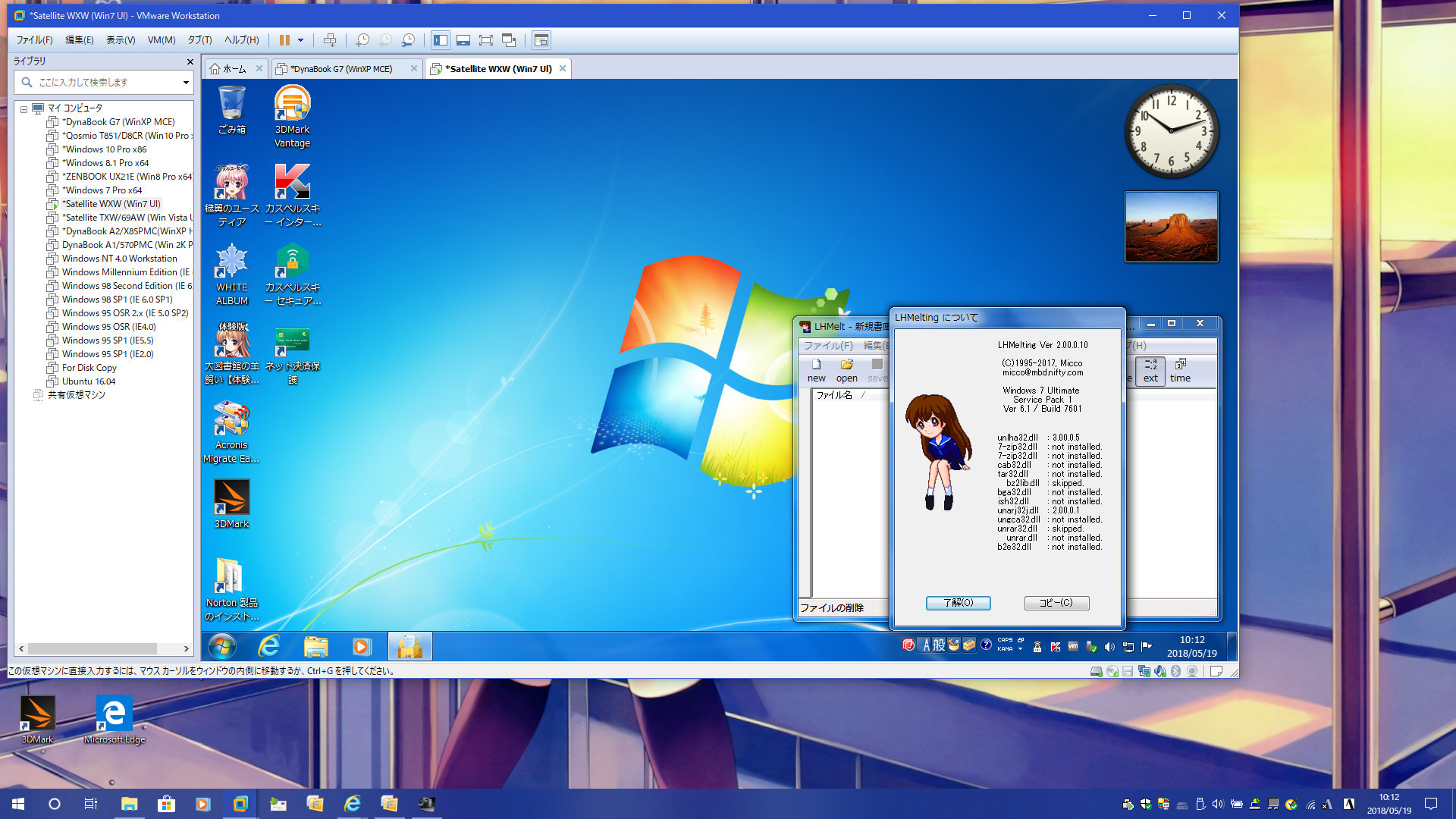The height and width of the screenshot is (819, 1456).
Task: Open the Acronis Migrate Easy shortcut
Action: click(231, 432)
